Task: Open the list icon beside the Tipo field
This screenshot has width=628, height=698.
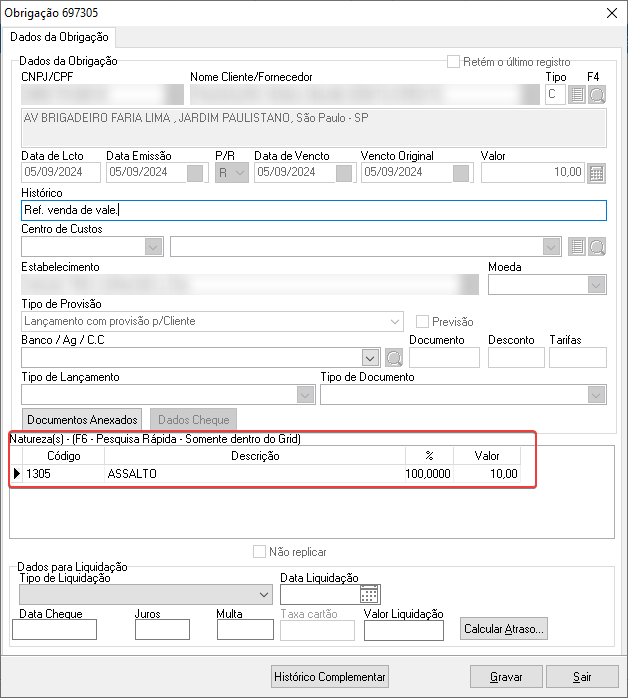Action: (x=577, y=95)
